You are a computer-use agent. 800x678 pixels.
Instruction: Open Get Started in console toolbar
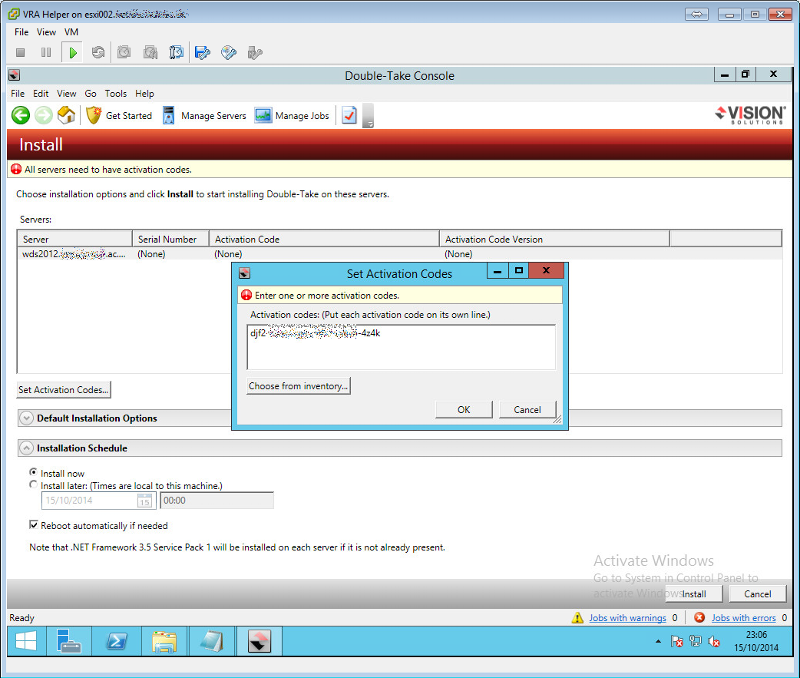pos(119,116)
